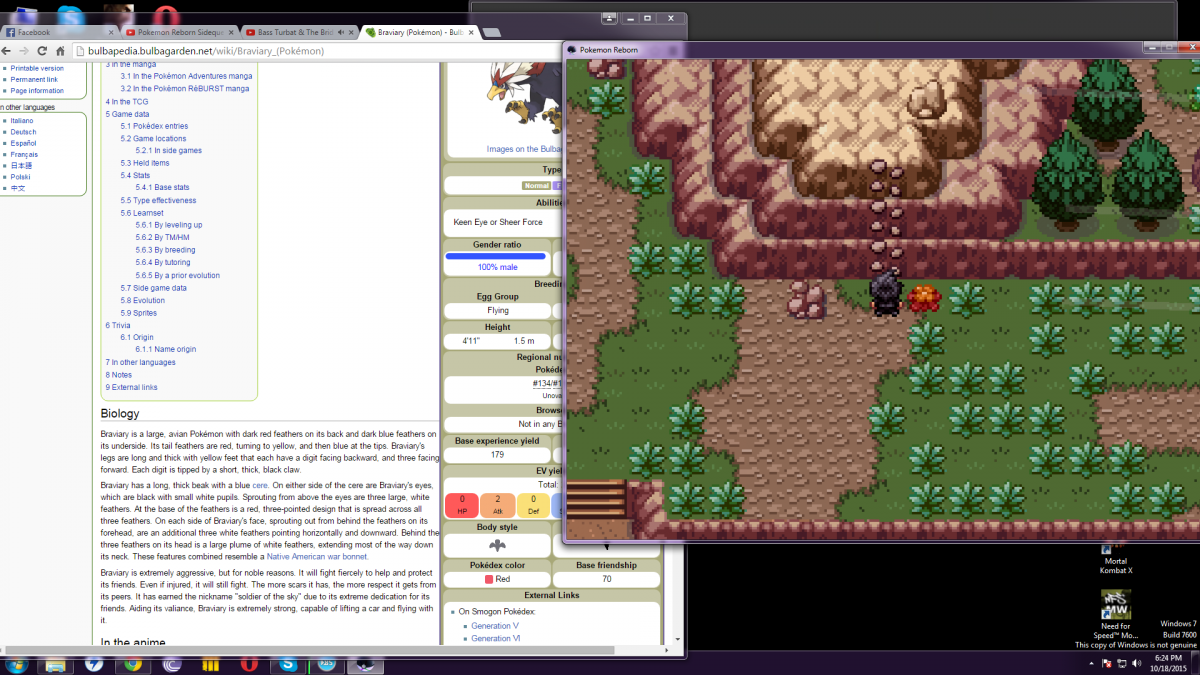
Task: Jump to '5.4.1 Base stats' contents link
Action: 162,187
